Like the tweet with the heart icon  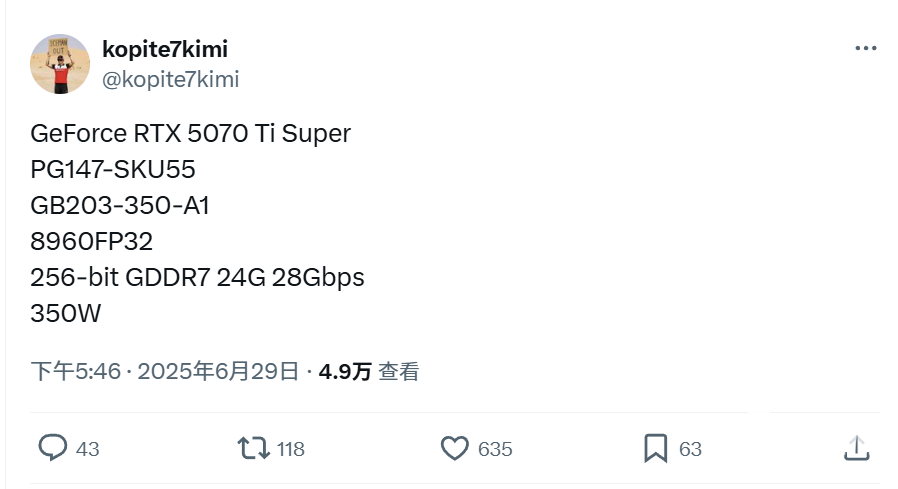click(455, 448)
